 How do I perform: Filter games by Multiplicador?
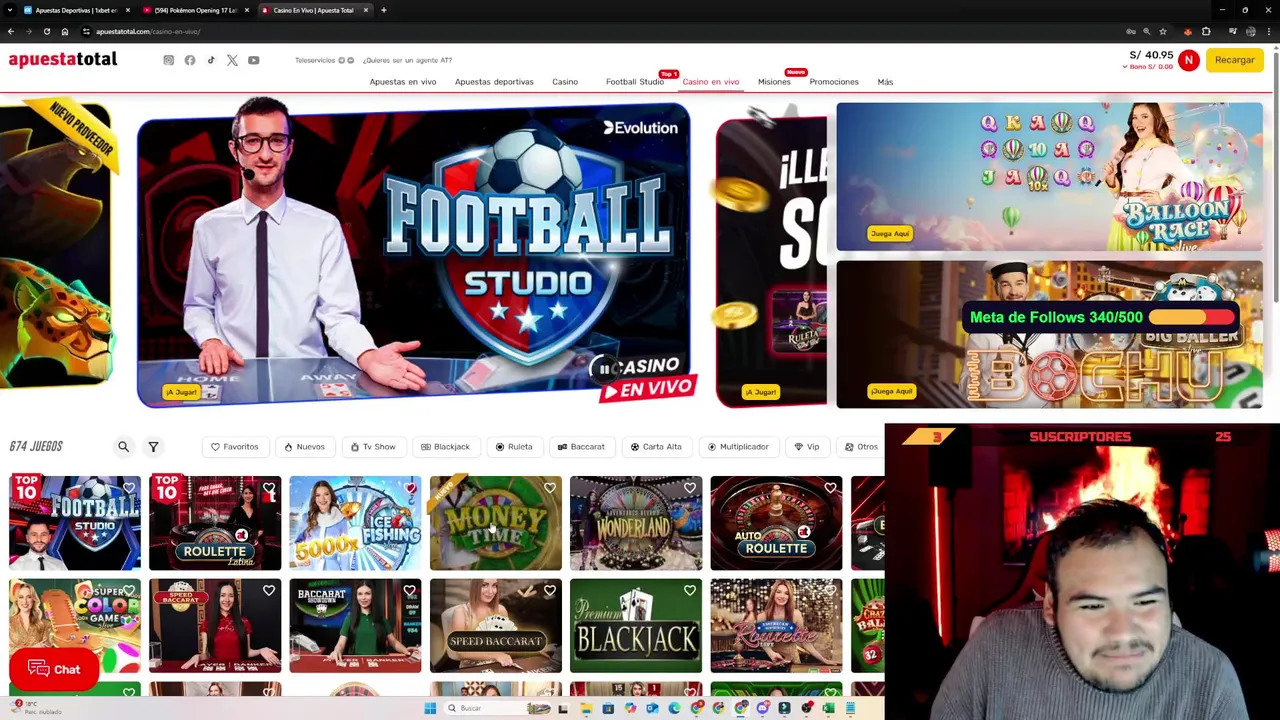click(738, 447)
